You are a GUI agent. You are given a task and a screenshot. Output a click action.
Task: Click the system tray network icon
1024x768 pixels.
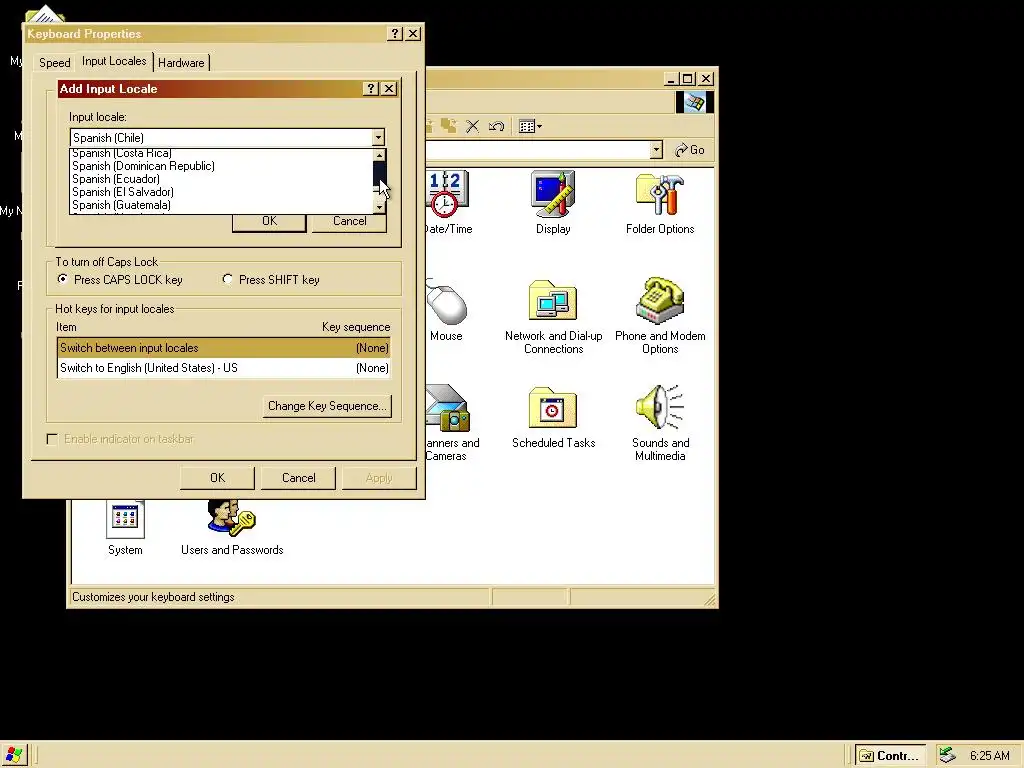coord(947,755)
